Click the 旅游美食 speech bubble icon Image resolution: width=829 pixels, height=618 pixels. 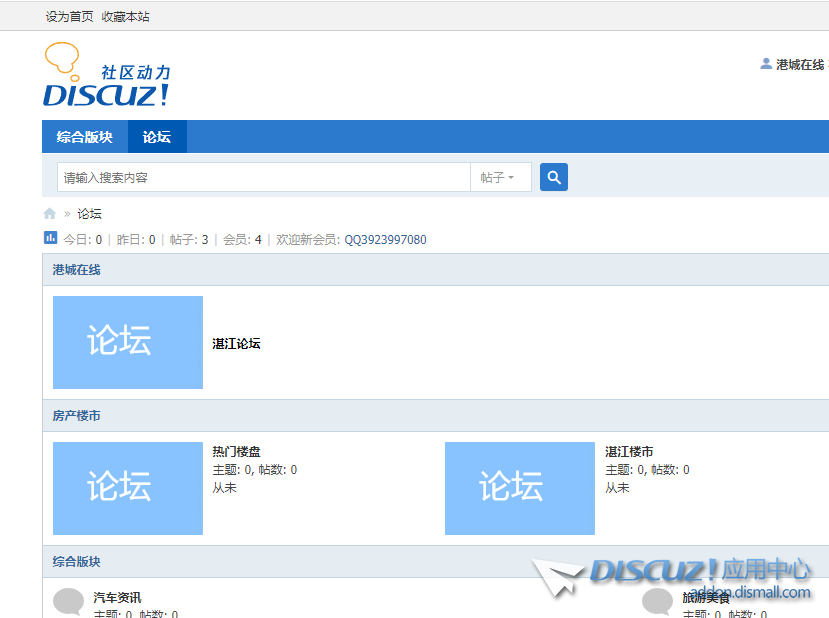[x=657, y=602]
